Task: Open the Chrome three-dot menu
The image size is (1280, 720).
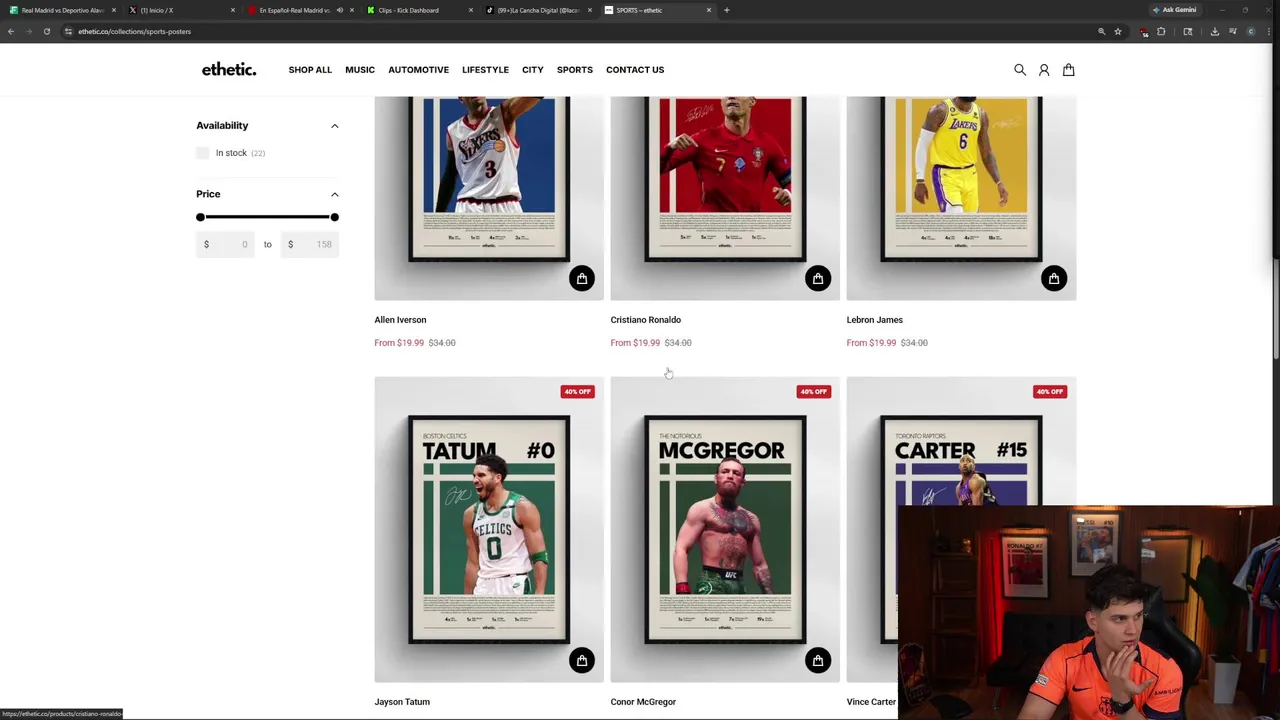Action: click(x=1268, y=31)
